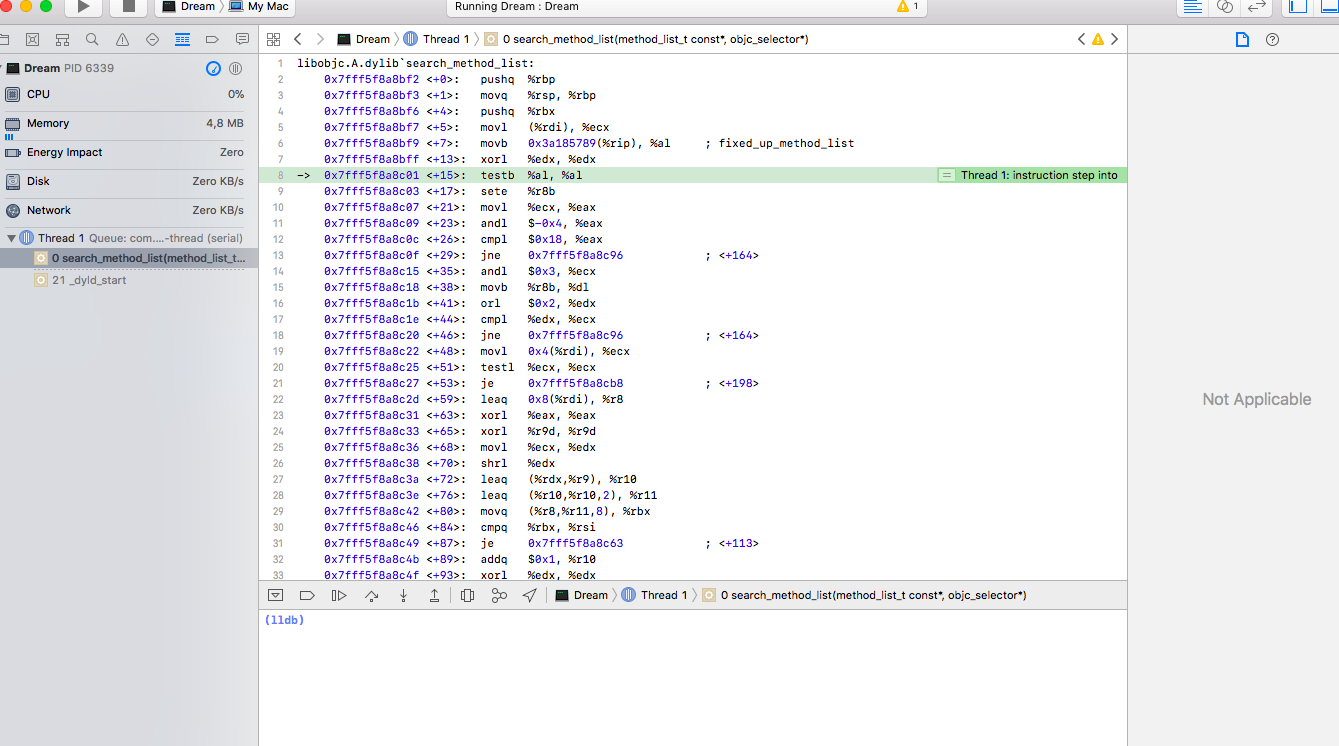This screenshot has height=746, width=1339.
Task: Select the Version editor button
Action: pyautogui.click(x=1256, y=6)
